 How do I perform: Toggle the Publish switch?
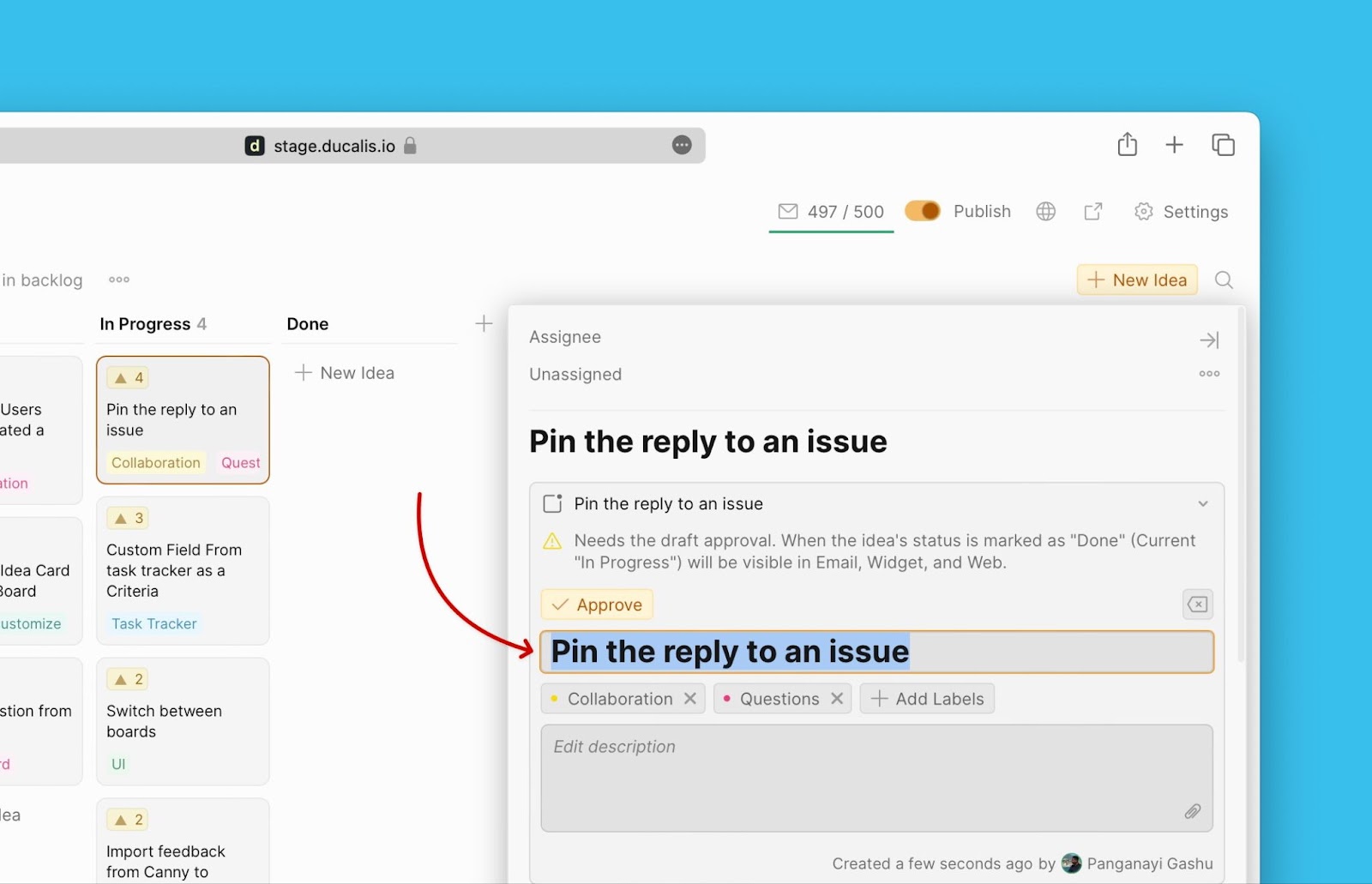pyautogui.click(x=922, y=211)
